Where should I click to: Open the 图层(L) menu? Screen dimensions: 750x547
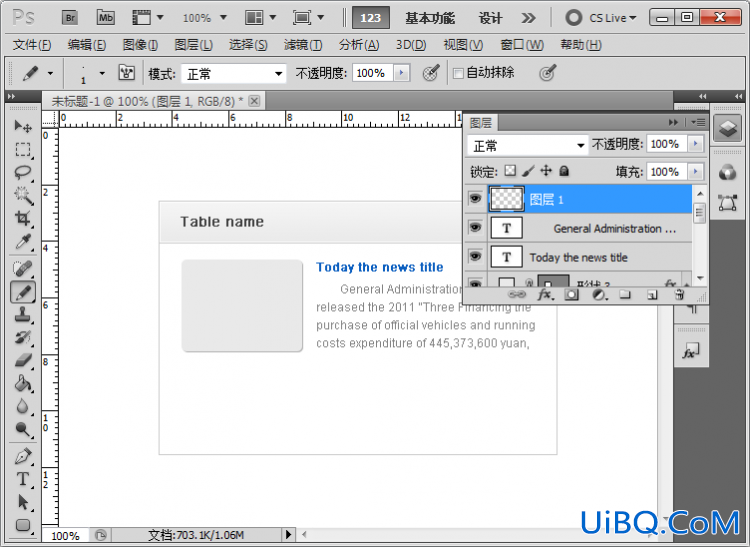[x=194, y=45]
